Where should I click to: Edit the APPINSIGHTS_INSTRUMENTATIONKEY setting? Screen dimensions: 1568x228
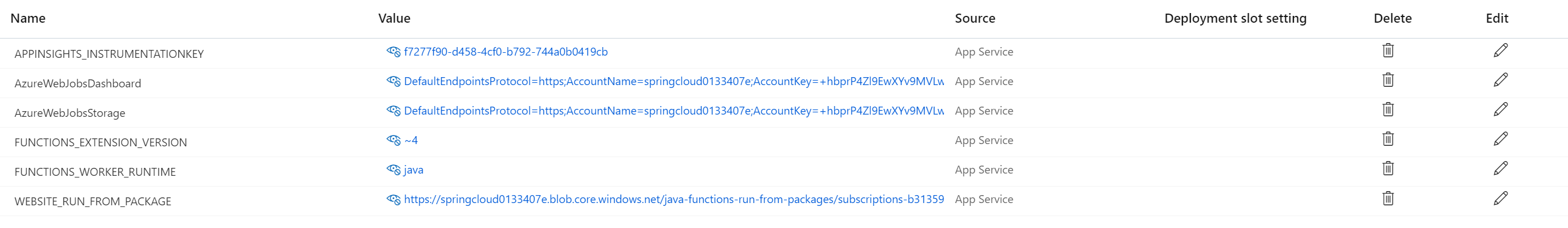coord(1501,50)
